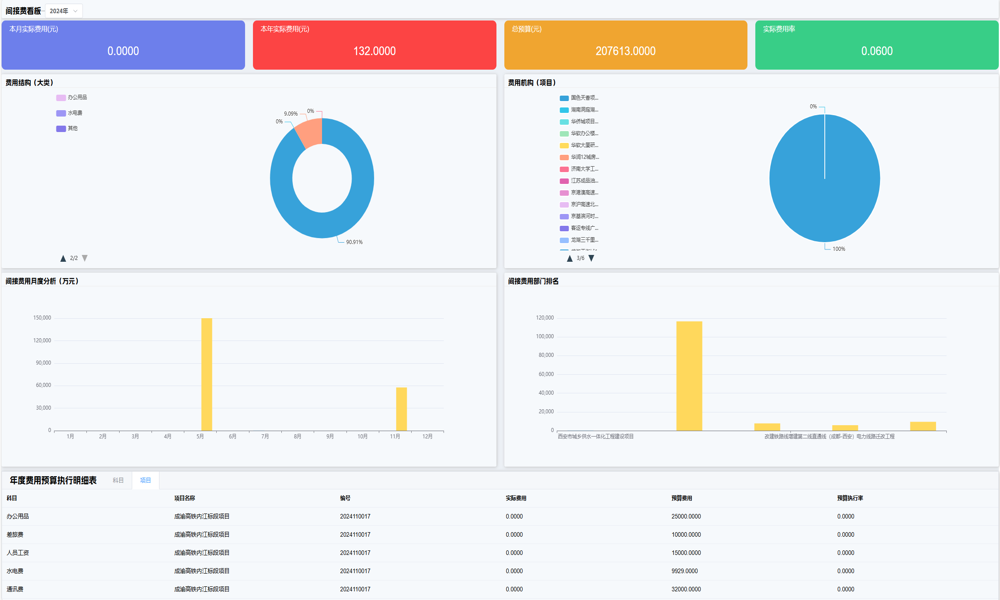Toggle the 济南大学 legend entry
The width and height of the screenshot is (1000, 600).
pyautogui.click(x=580, y=169)
